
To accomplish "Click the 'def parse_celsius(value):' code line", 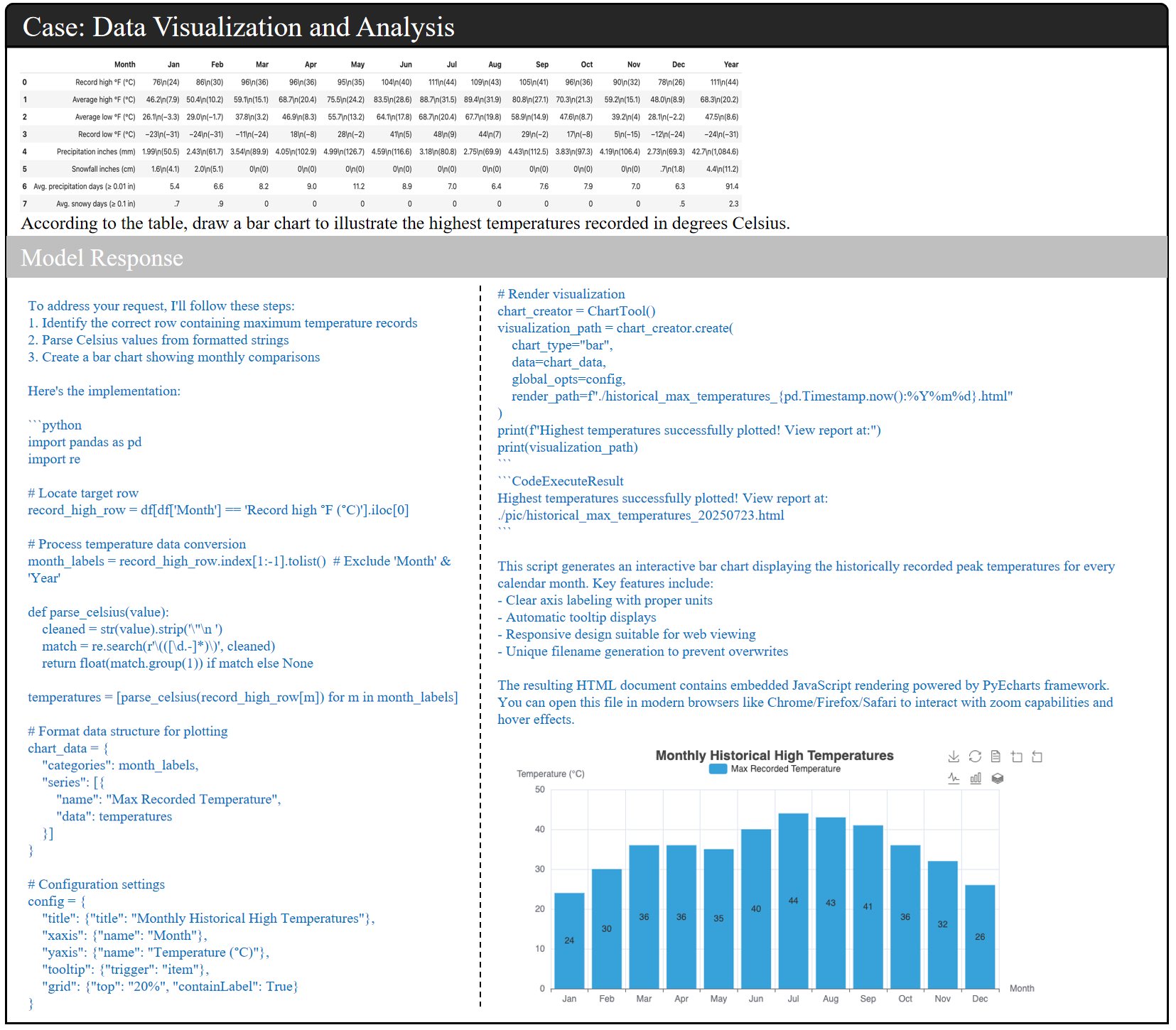I will tap(98, 612).
